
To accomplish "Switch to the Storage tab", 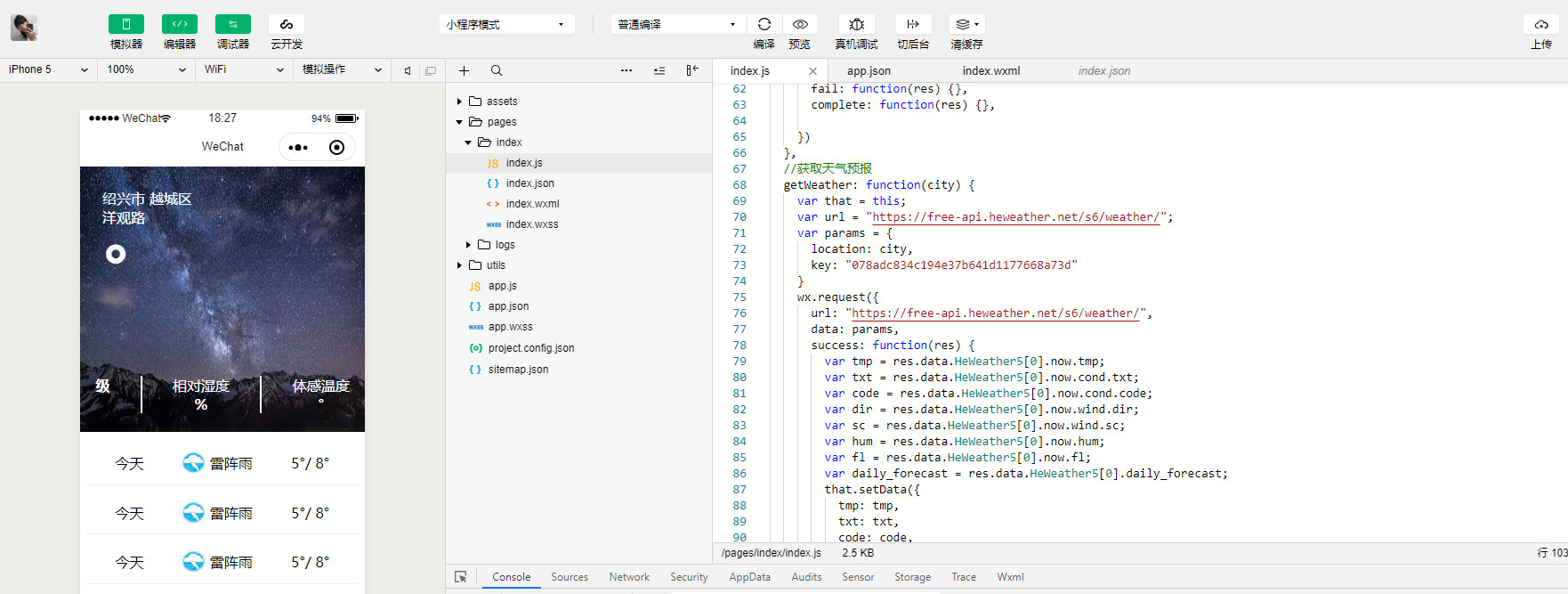I will click(x=913, y=577).
